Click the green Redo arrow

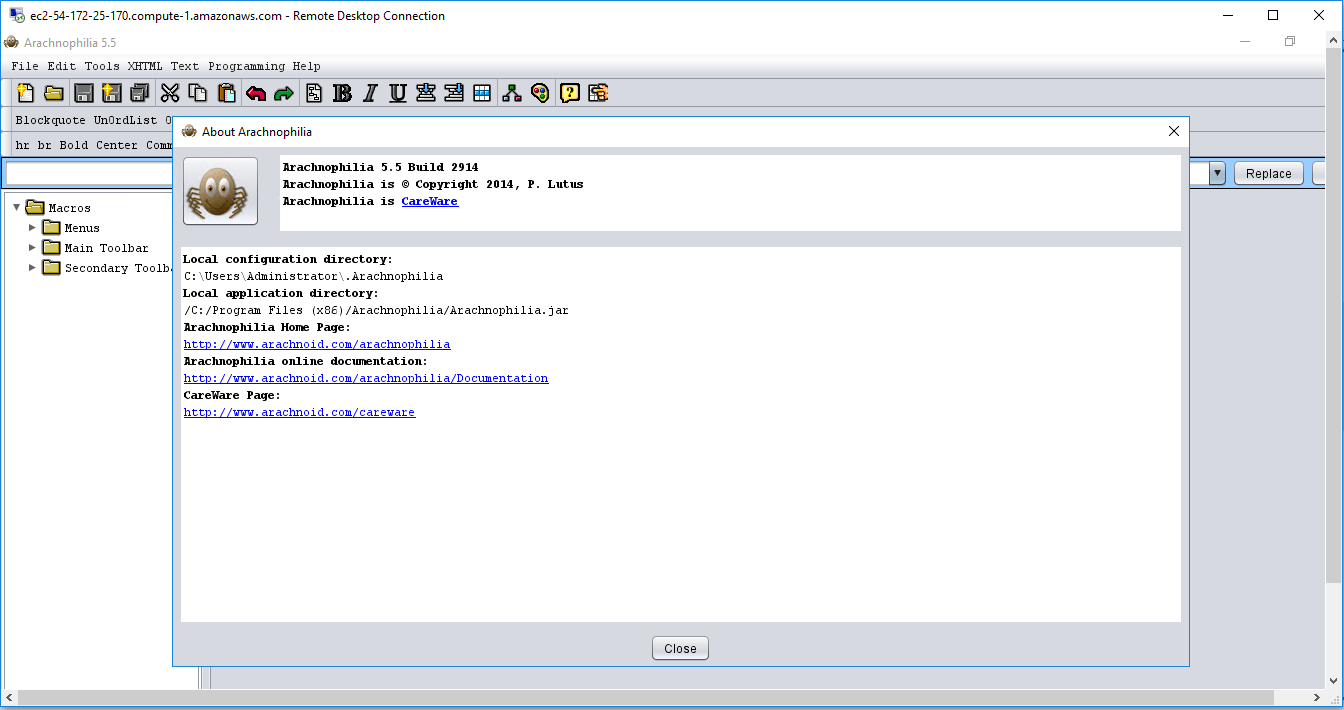pyautogui.click(x=284, y=93)
